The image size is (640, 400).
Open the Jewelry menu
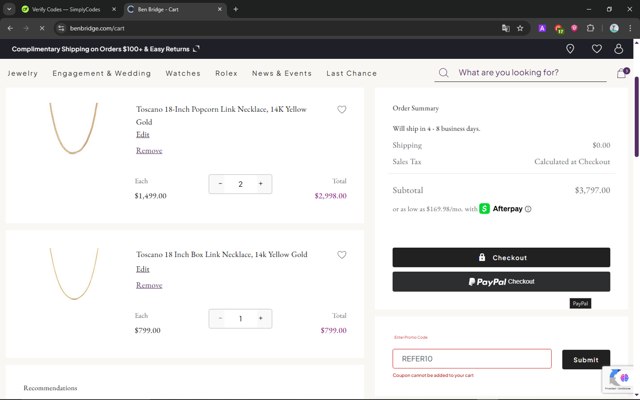[x=23, y=73]
